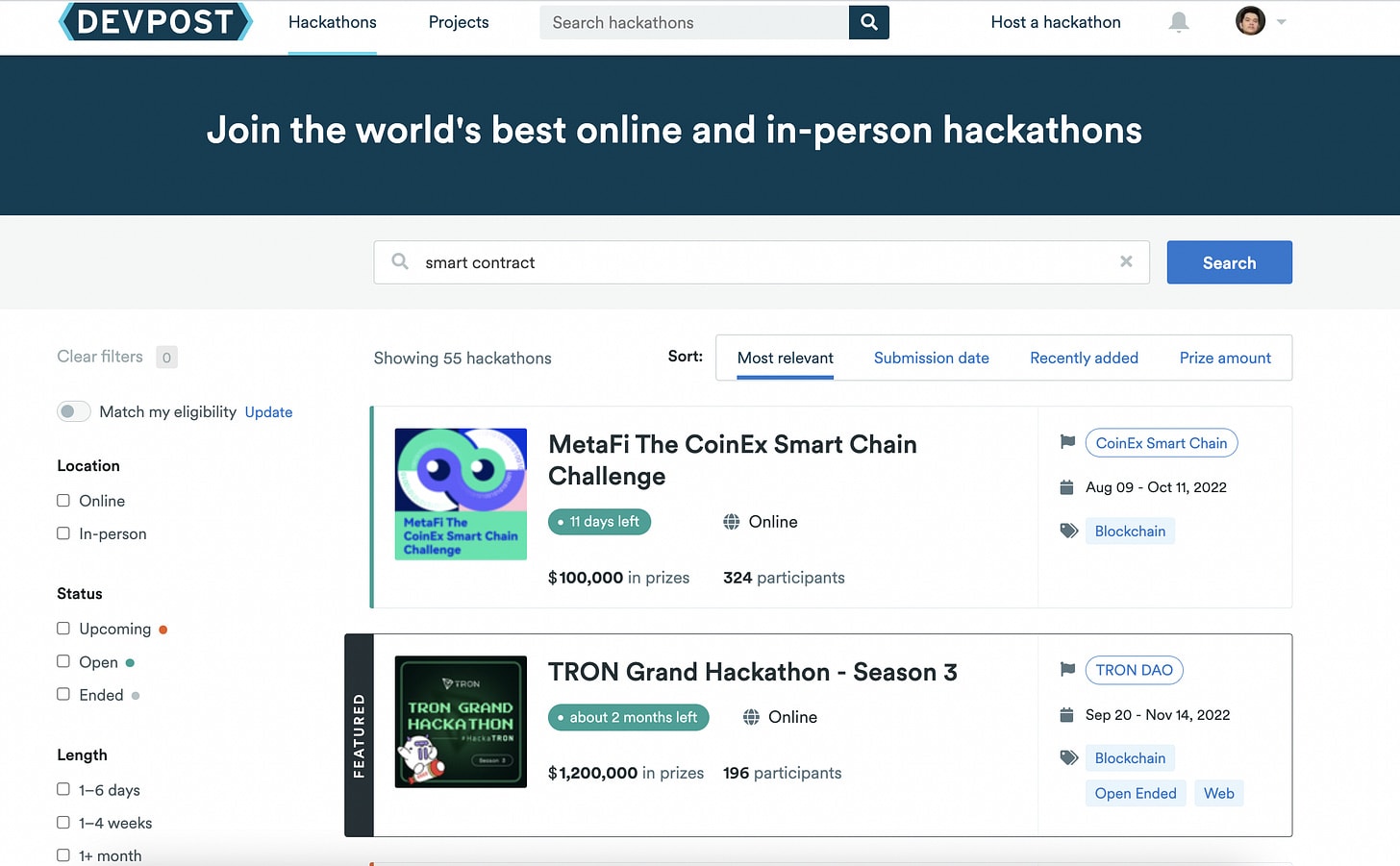Image resolution: width=1400 pixels, height=866 pixels.
Task: Click the calendar icon next to Sep 20 dates
Action: coord(1066,715)
